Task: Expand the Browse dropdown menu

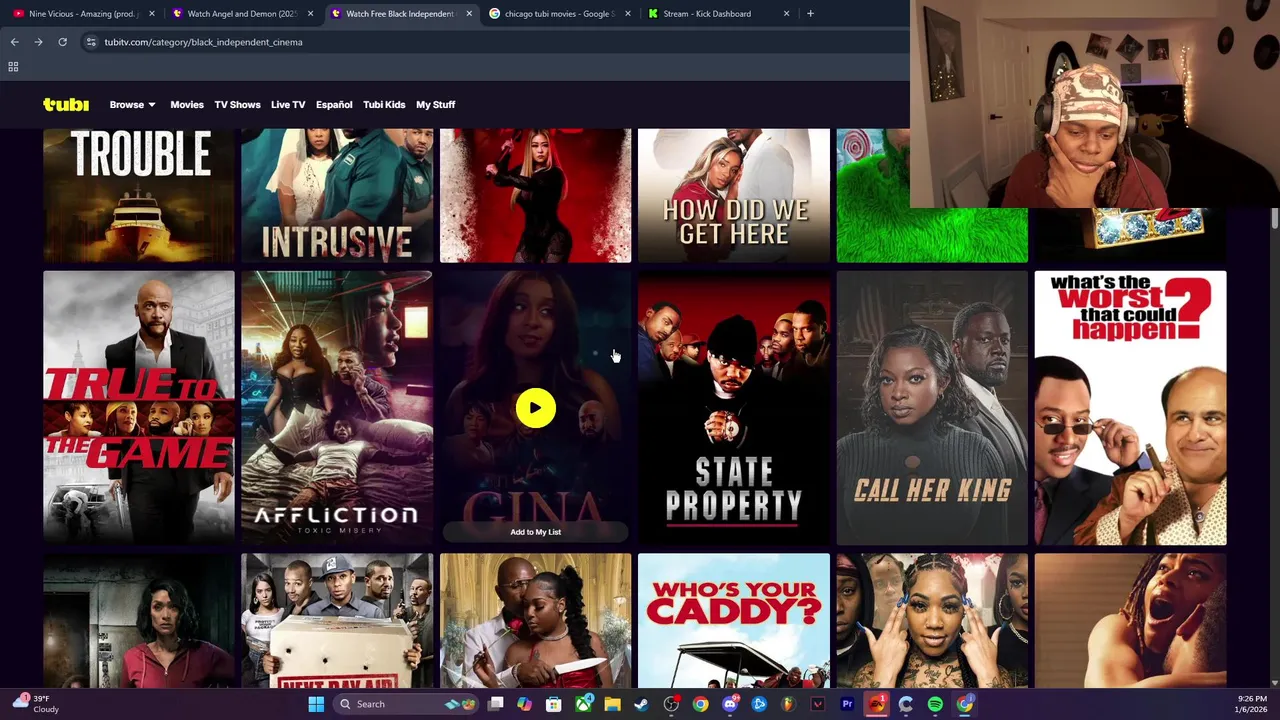Action: 132,104
